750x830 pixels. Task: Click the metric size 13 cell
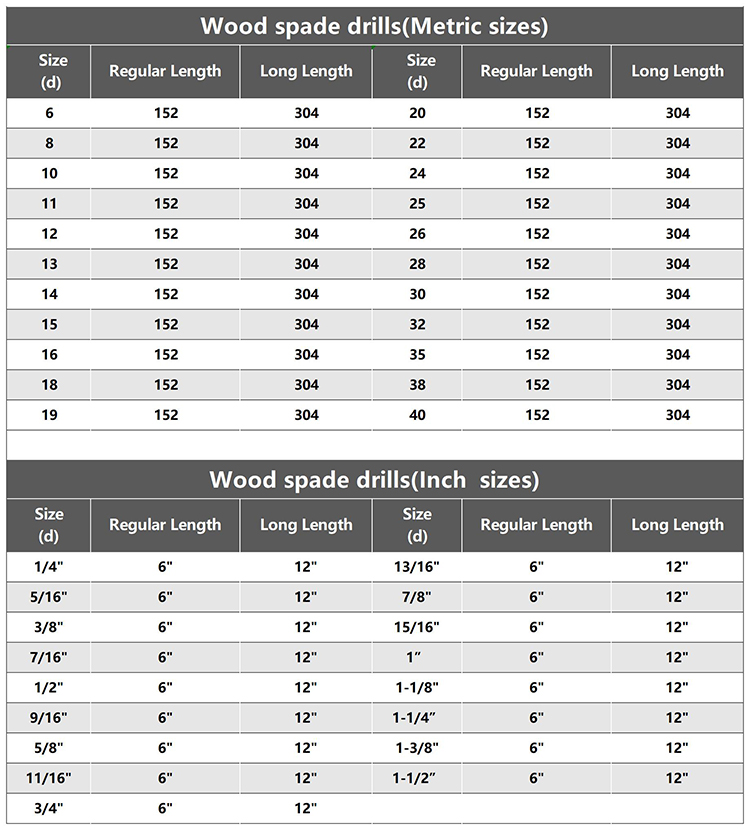pos(49,264)
